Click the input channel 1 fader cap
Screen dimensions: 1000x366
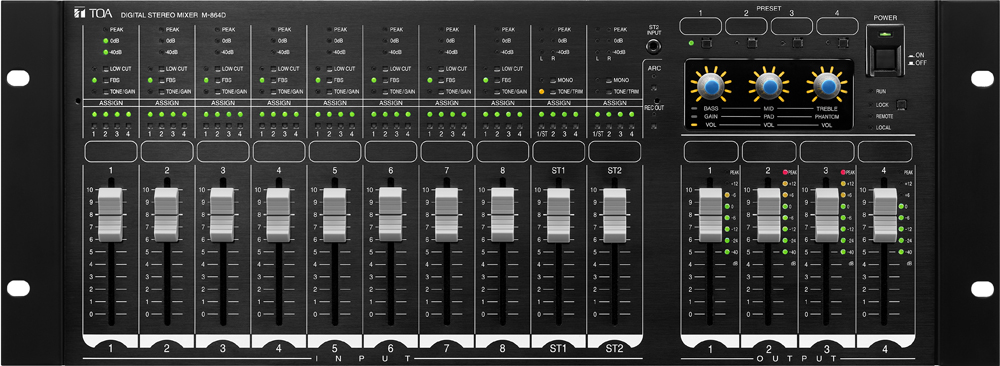[110, 215]
